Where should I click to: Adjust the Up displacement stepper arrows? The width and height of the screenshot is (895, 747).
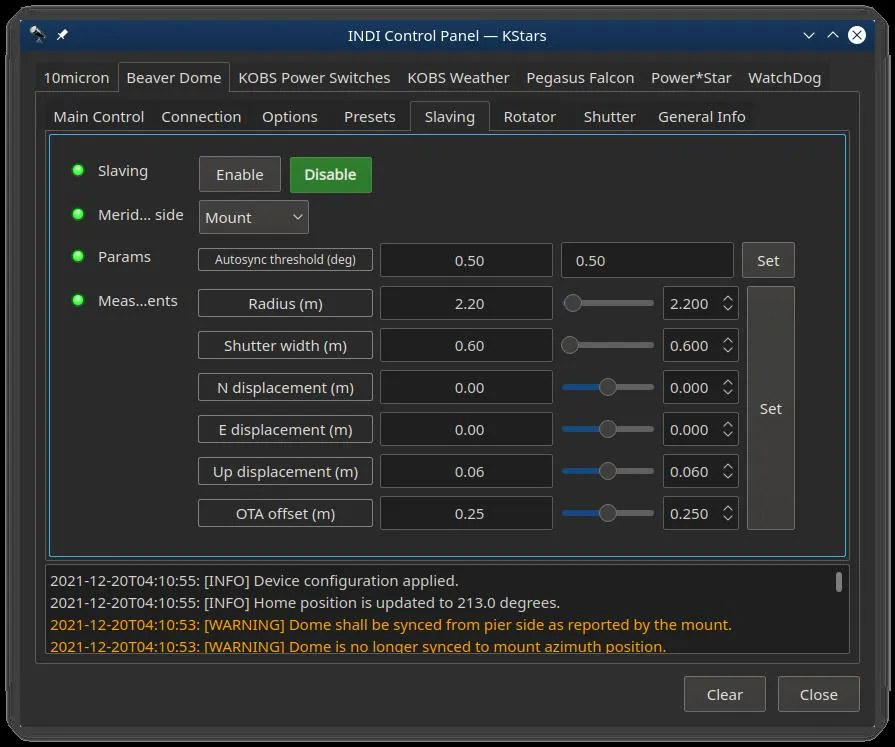(727, 471)
